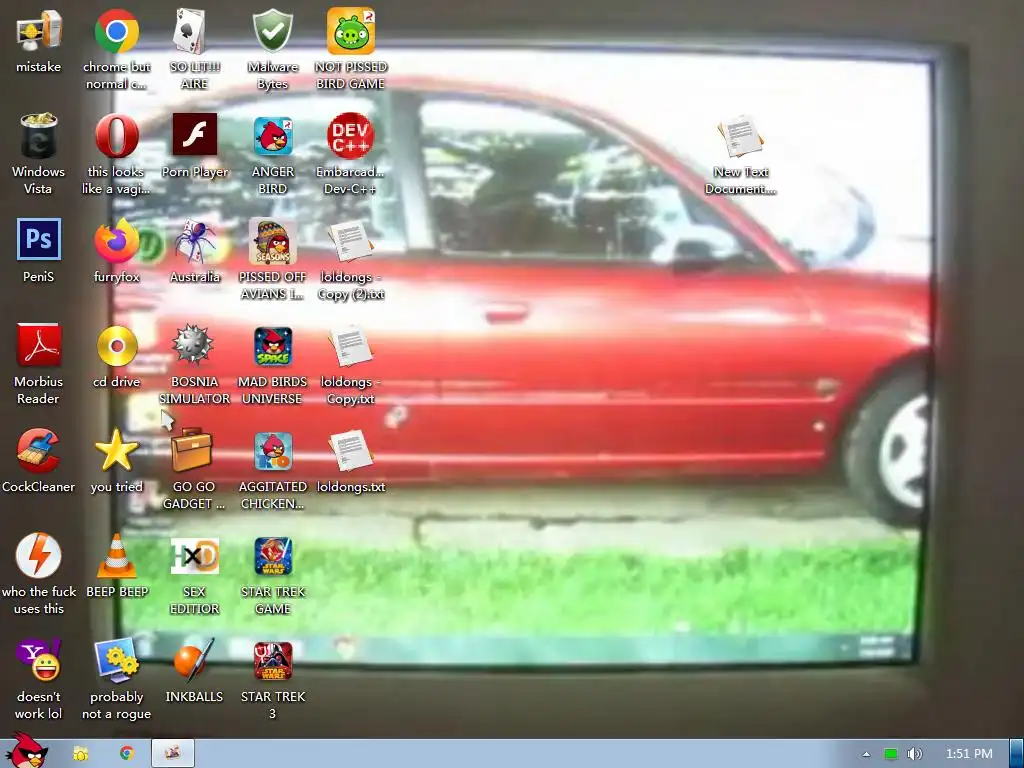Screen dimensions: 1024x768
Task: Select the 'ANGER BIRD' game icon
Action: pyautogui.click(x=273, y=136)
